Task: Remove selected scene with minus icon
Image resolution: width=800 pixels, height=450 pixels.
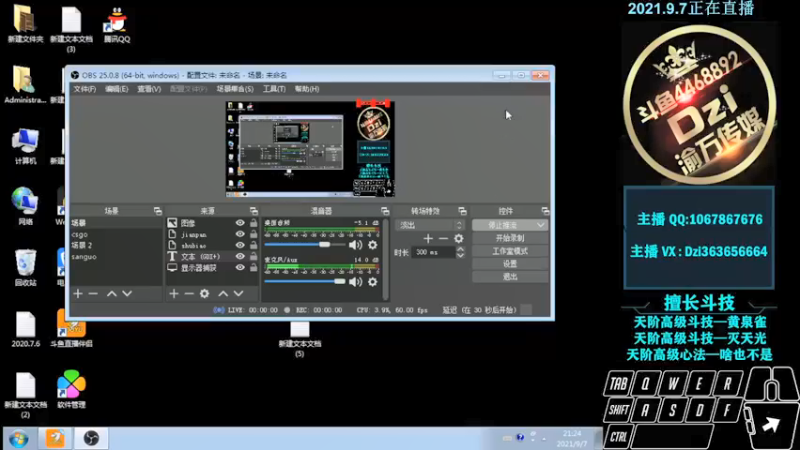Action: (93, 293)
